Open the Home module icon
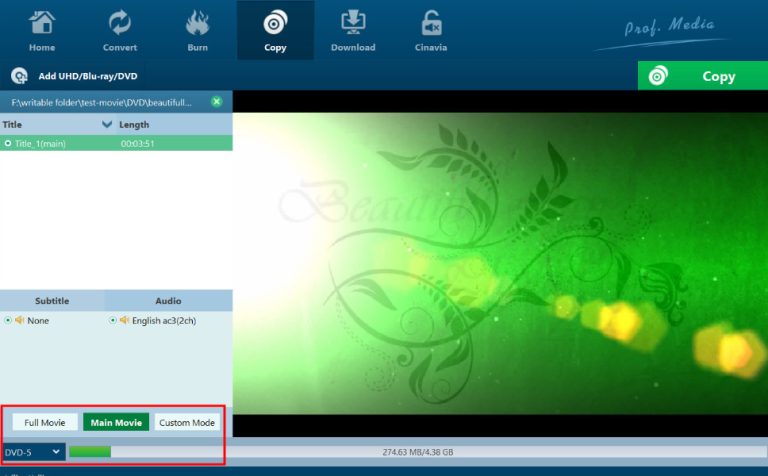Screen dimensions: 768x476 (x=42, y=22)
